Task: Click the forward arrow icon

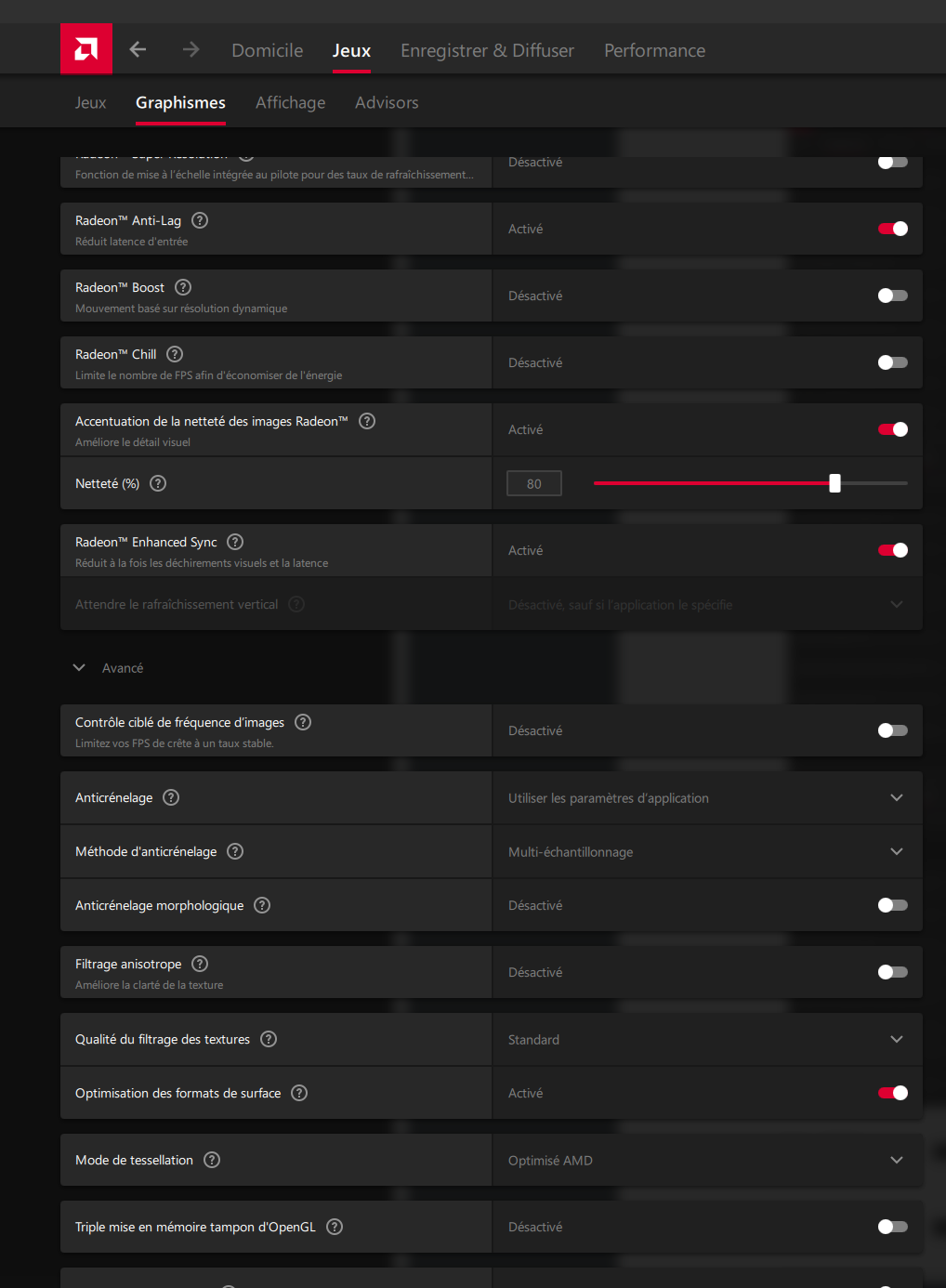Action: pyautogui.click(x=191, y=49)
